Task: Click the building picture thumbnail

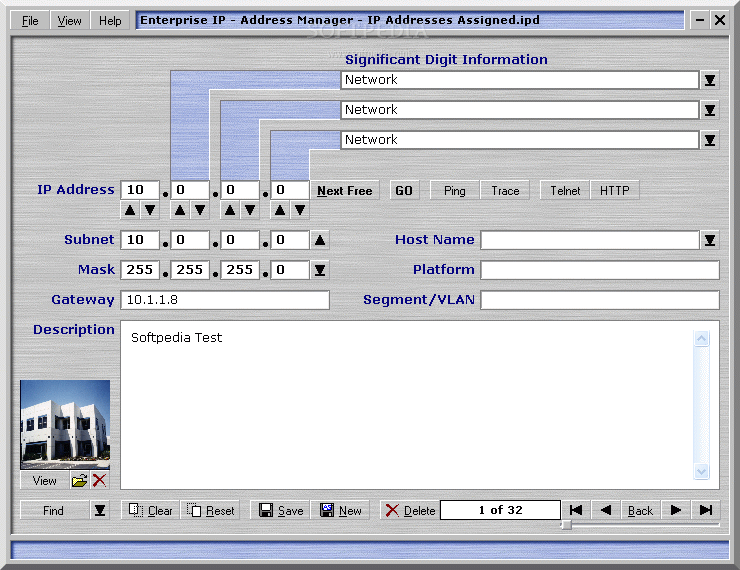Action: (65, 424)
